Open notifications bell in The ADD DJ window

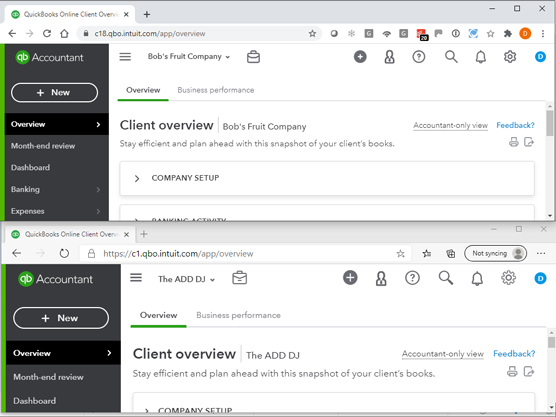(477, 278)
